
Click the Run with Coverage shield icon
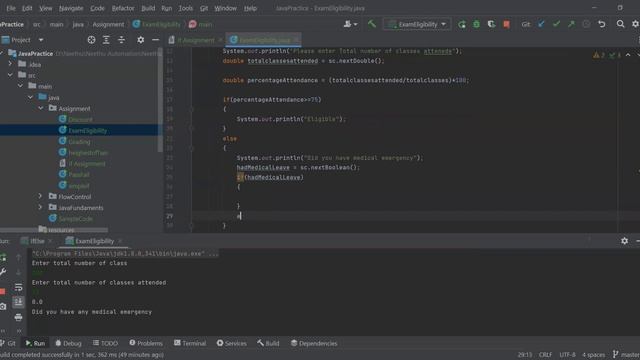tap(491, 24)
